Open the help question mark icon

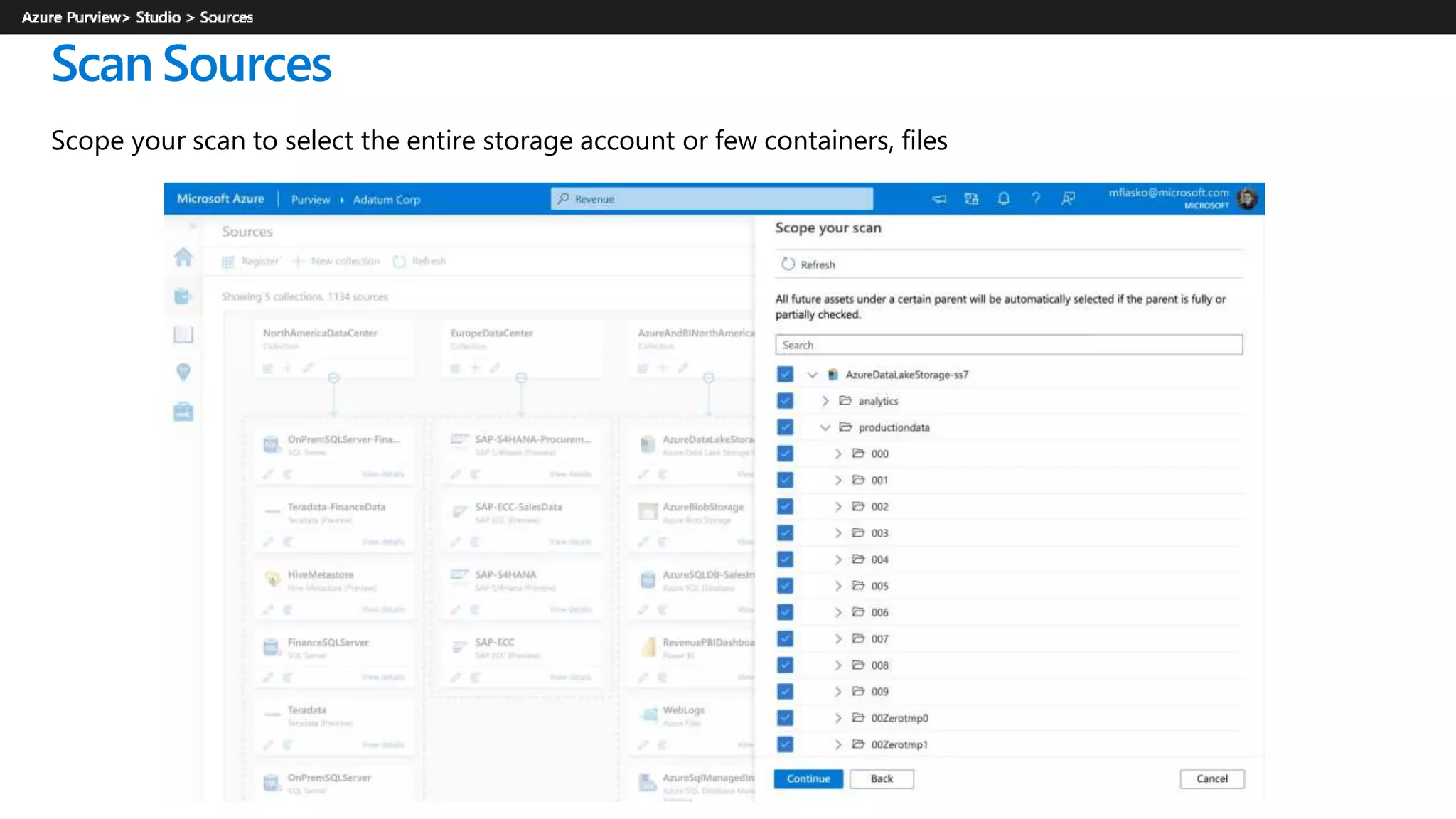1036,199
